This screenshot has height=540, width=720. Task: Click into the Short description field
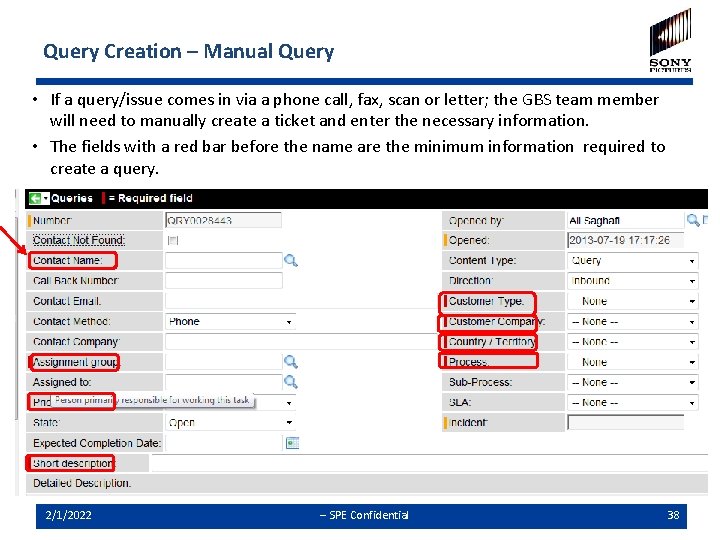click(429, 463)
